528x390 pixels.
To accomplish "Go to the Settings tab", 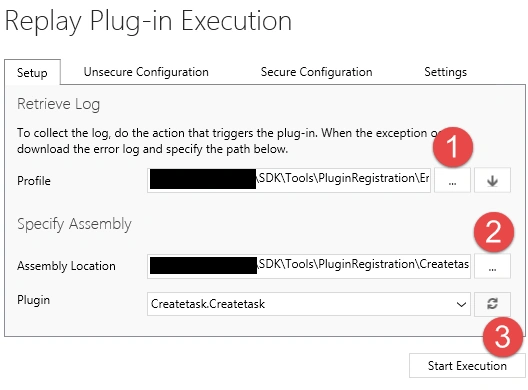I will [445, 72].
